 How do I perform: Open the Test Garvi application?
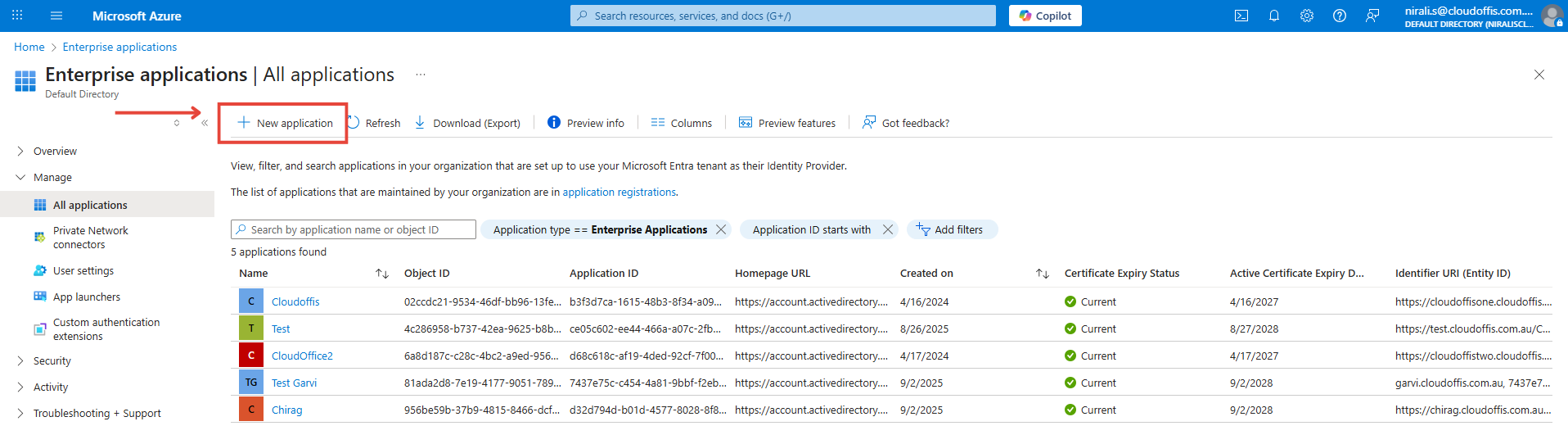pyautogui.click(x=294, y=383)
